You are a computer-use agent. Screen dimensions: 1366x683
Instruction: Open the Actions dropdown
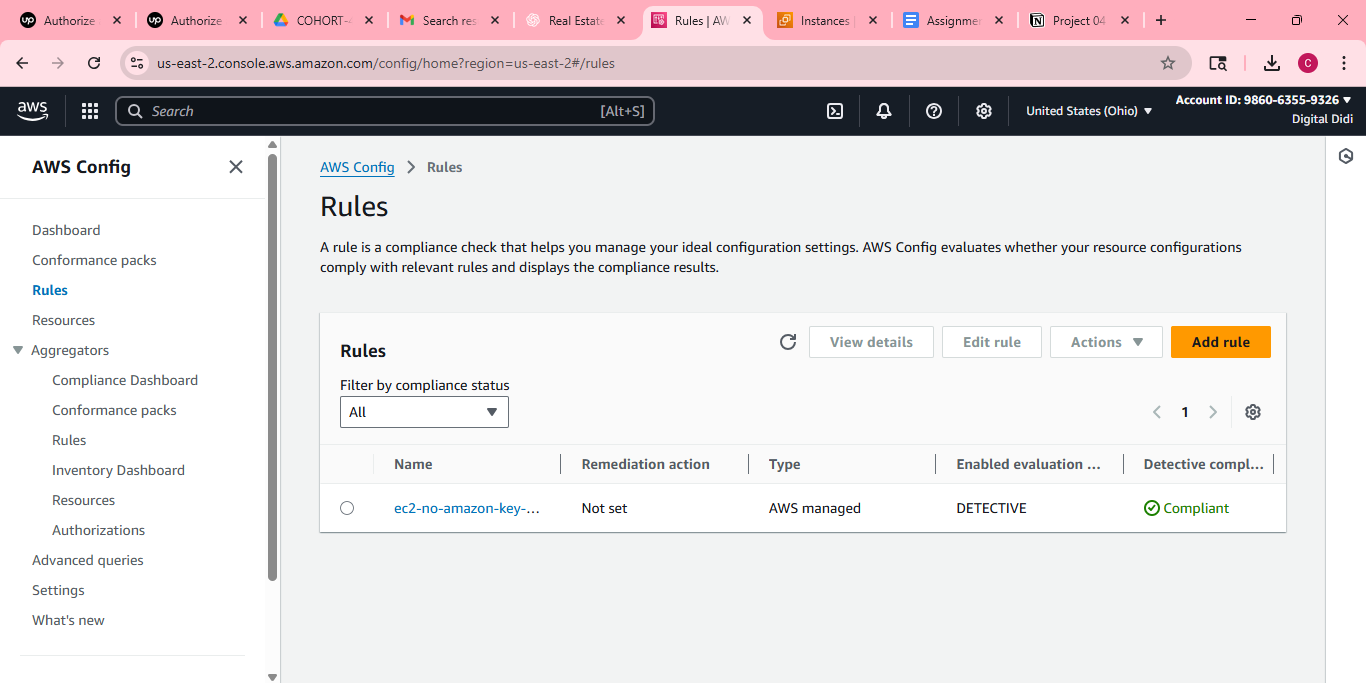(1106, 342)
